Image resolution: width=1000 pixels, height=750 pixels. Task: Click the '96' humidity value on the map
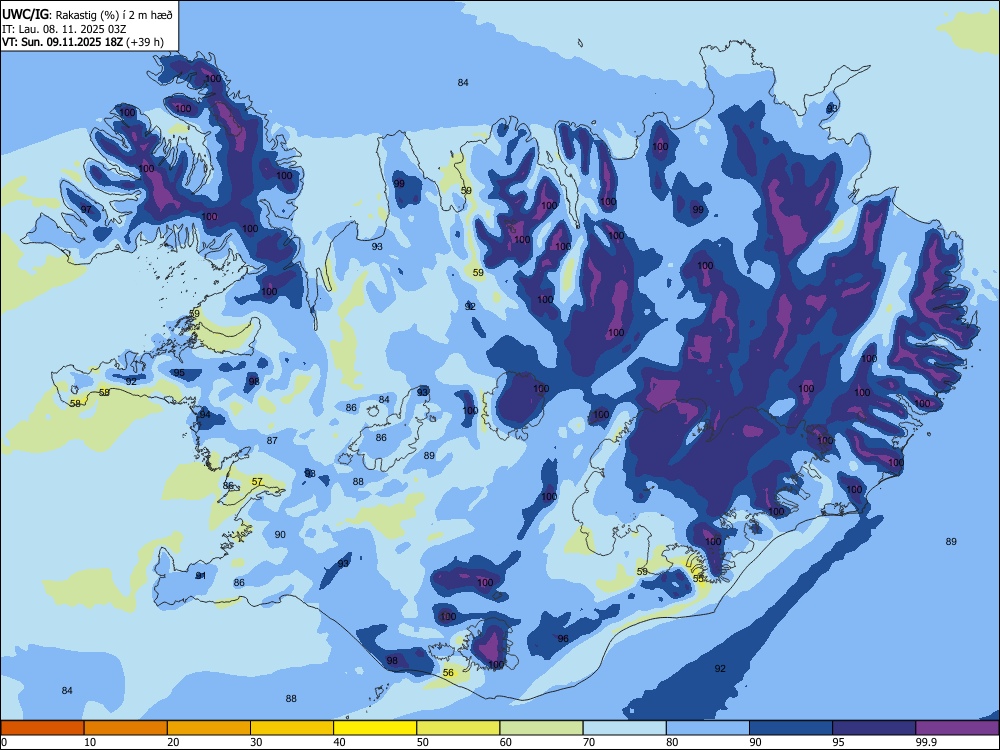coord(562,638)
